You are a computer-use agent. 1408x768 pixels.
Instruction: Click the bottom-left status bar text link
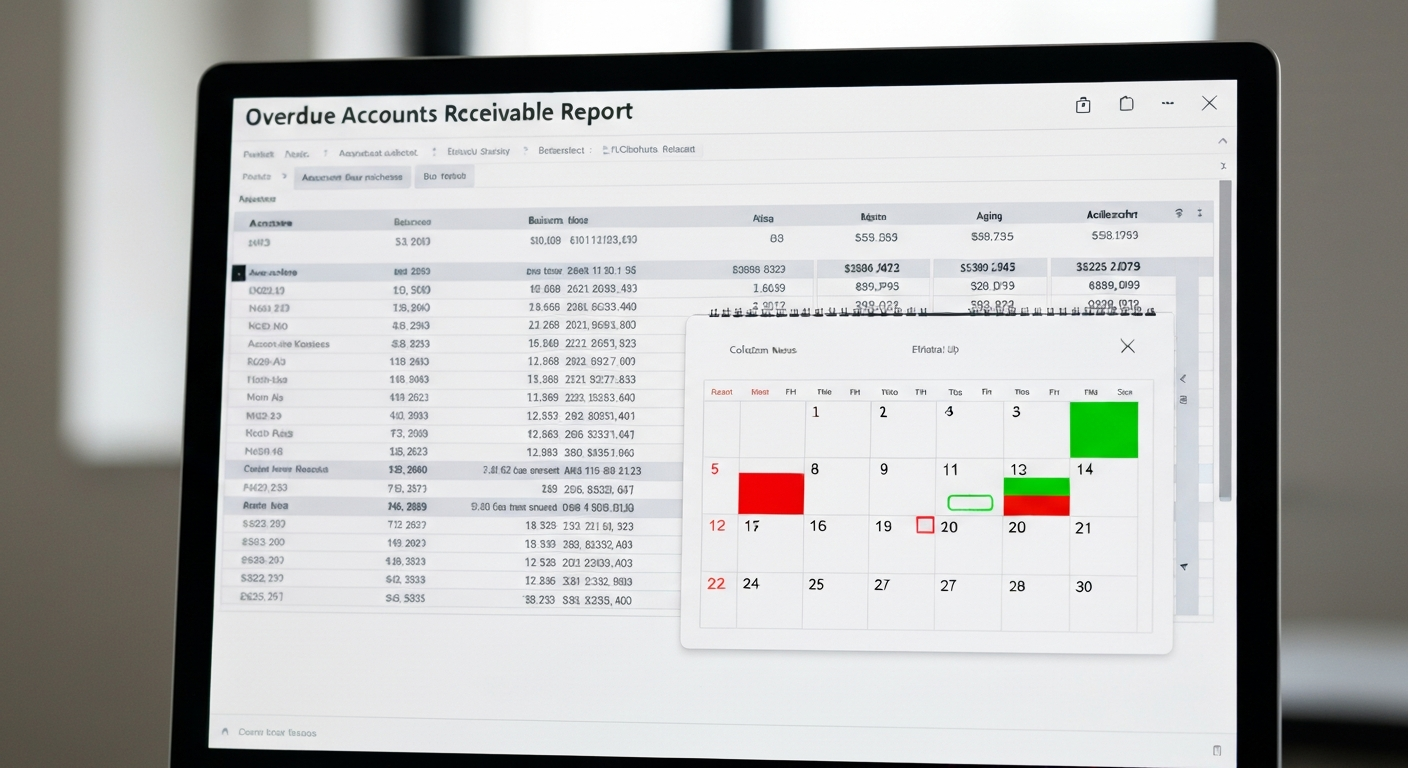click(x=278, y=733)
